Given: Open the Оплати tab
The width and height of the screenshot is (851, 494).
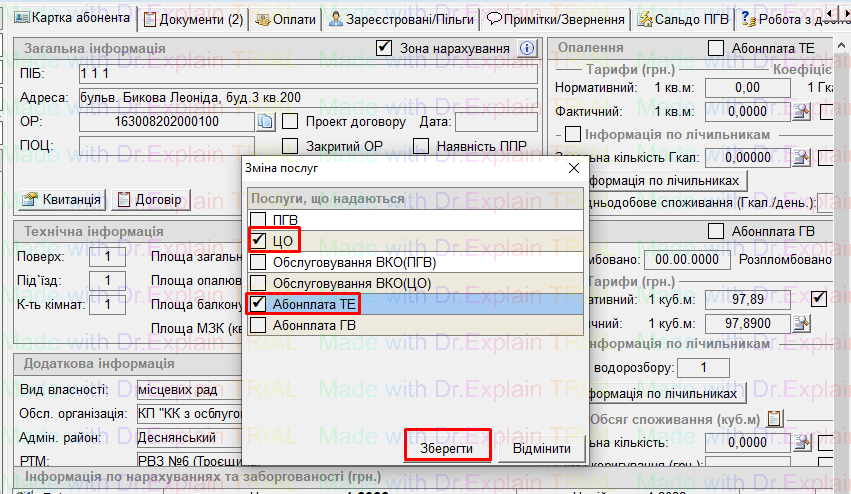Looking at the screenshot, I should (286, 19).
